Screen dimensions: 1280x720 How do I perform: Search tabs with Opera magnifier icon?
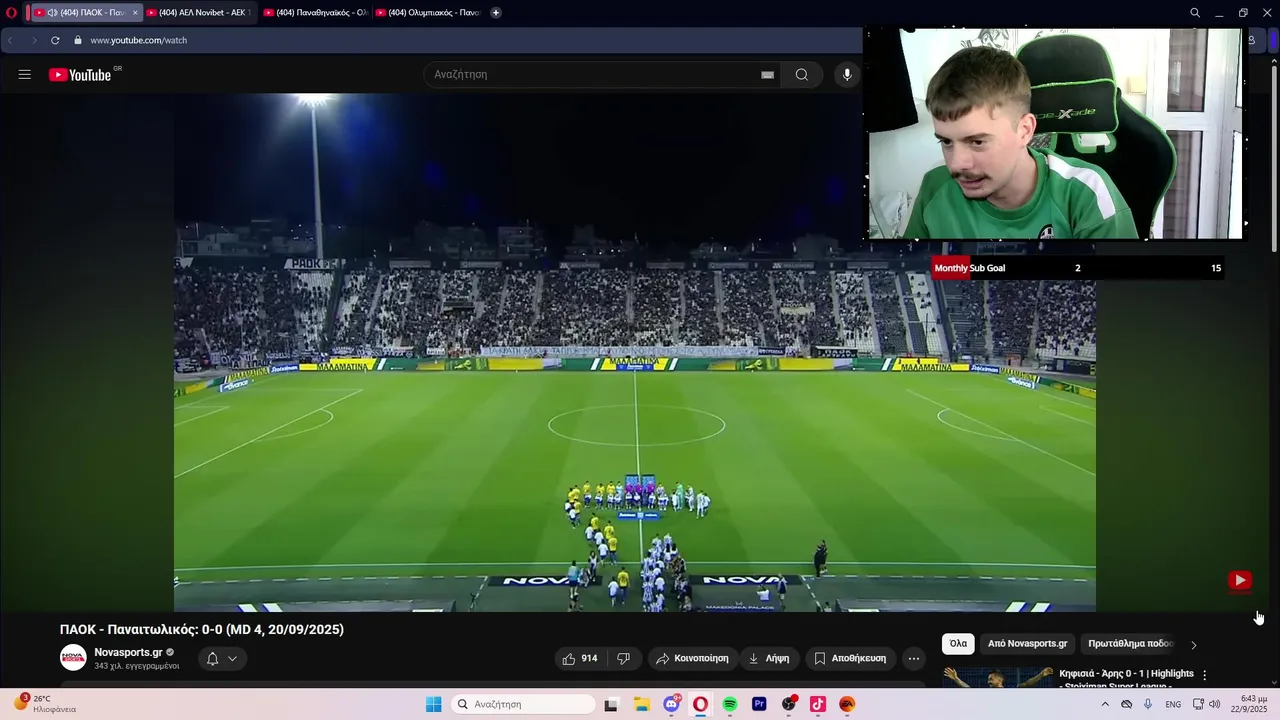tap(1195, 13)
